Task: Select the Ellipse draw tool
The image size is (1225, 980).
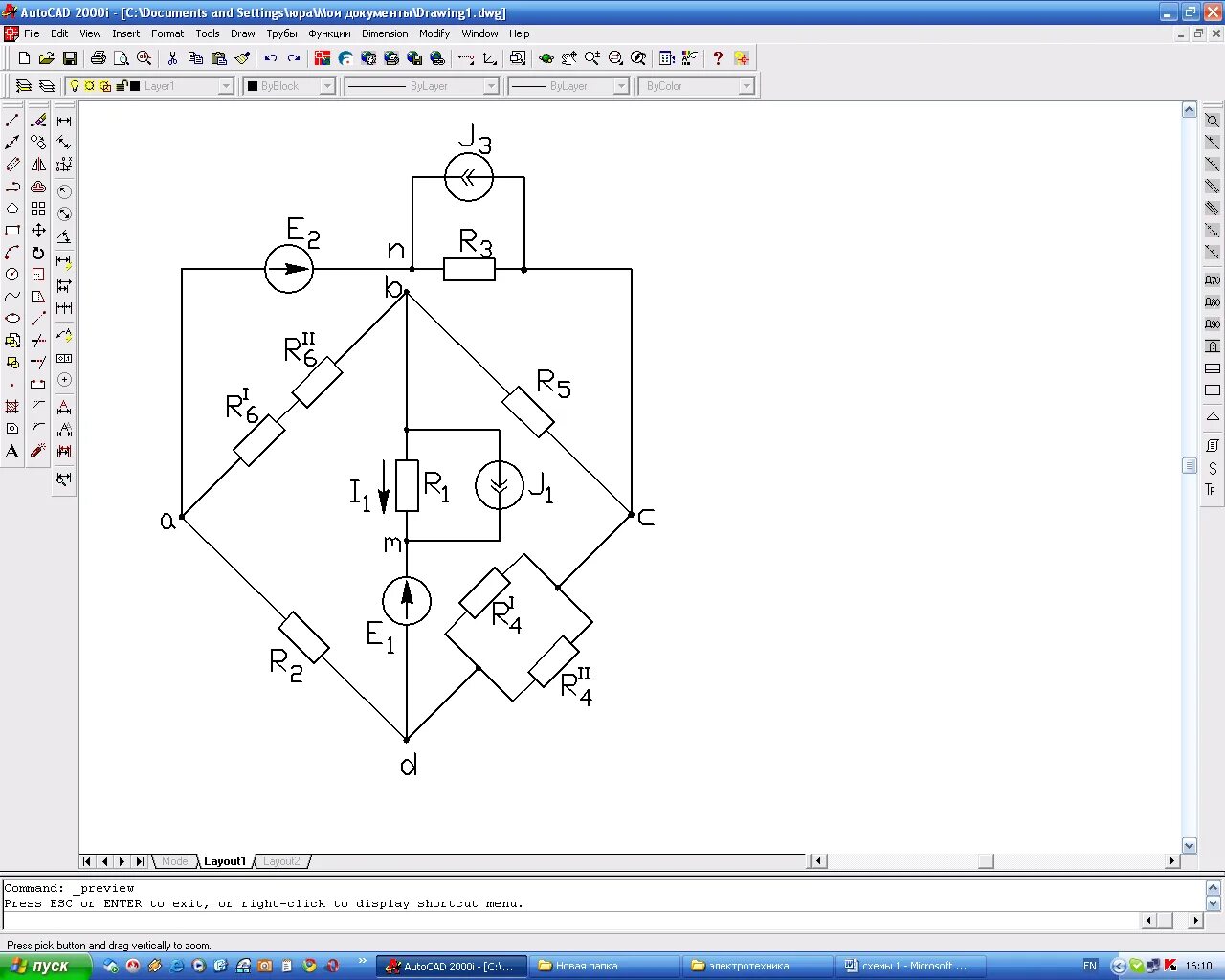Action: click(12, 319)
